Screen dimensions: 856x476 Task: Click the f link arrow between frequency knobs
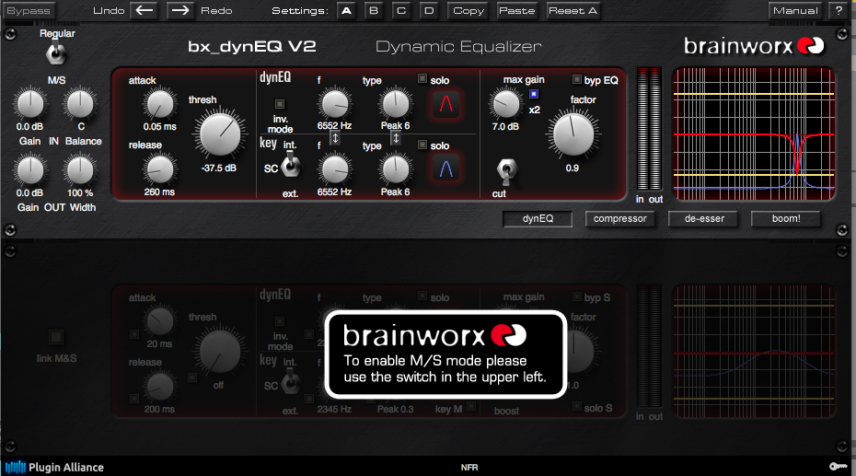(335, 139)
